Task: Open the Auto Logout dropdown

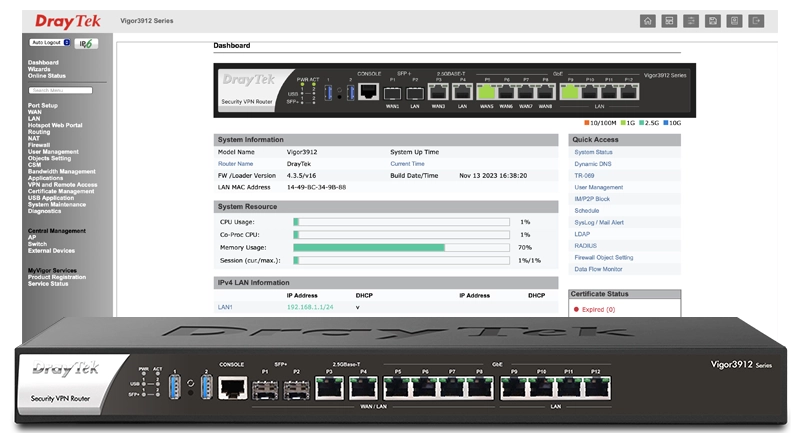Action: click(50, 43)
